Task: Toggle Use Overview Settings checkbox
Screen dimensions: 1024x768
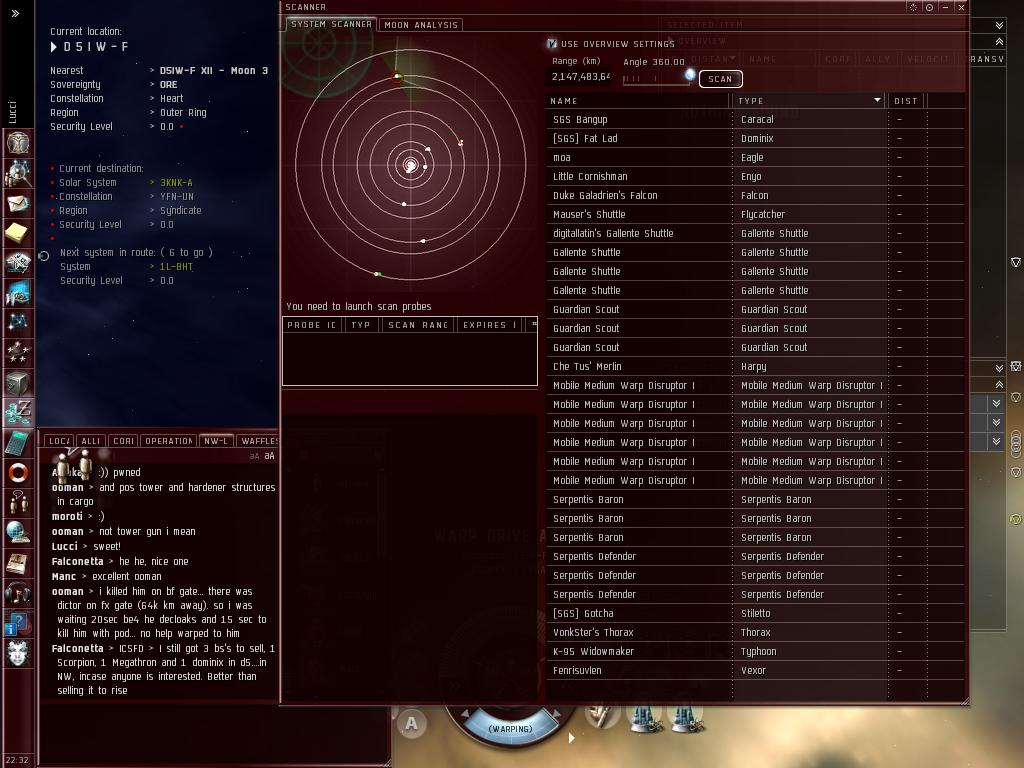Action: 552,43
